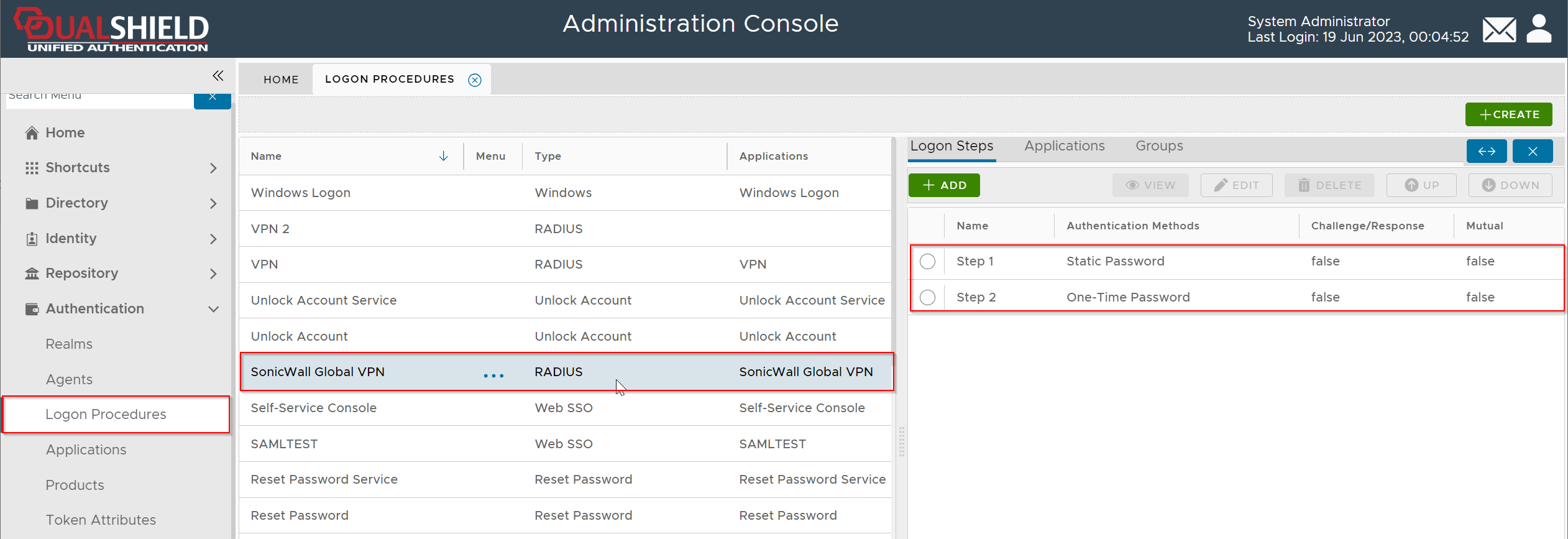Switch to the Applications tab
Viewport: 1568px width, 539px height.
click(1064, 146)
